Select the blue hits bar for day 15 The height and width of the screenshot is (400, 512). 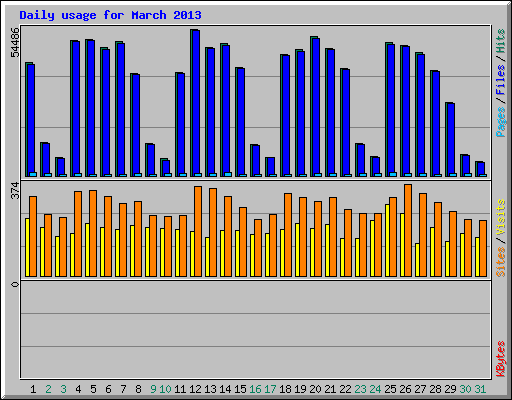tap(241, 122)
